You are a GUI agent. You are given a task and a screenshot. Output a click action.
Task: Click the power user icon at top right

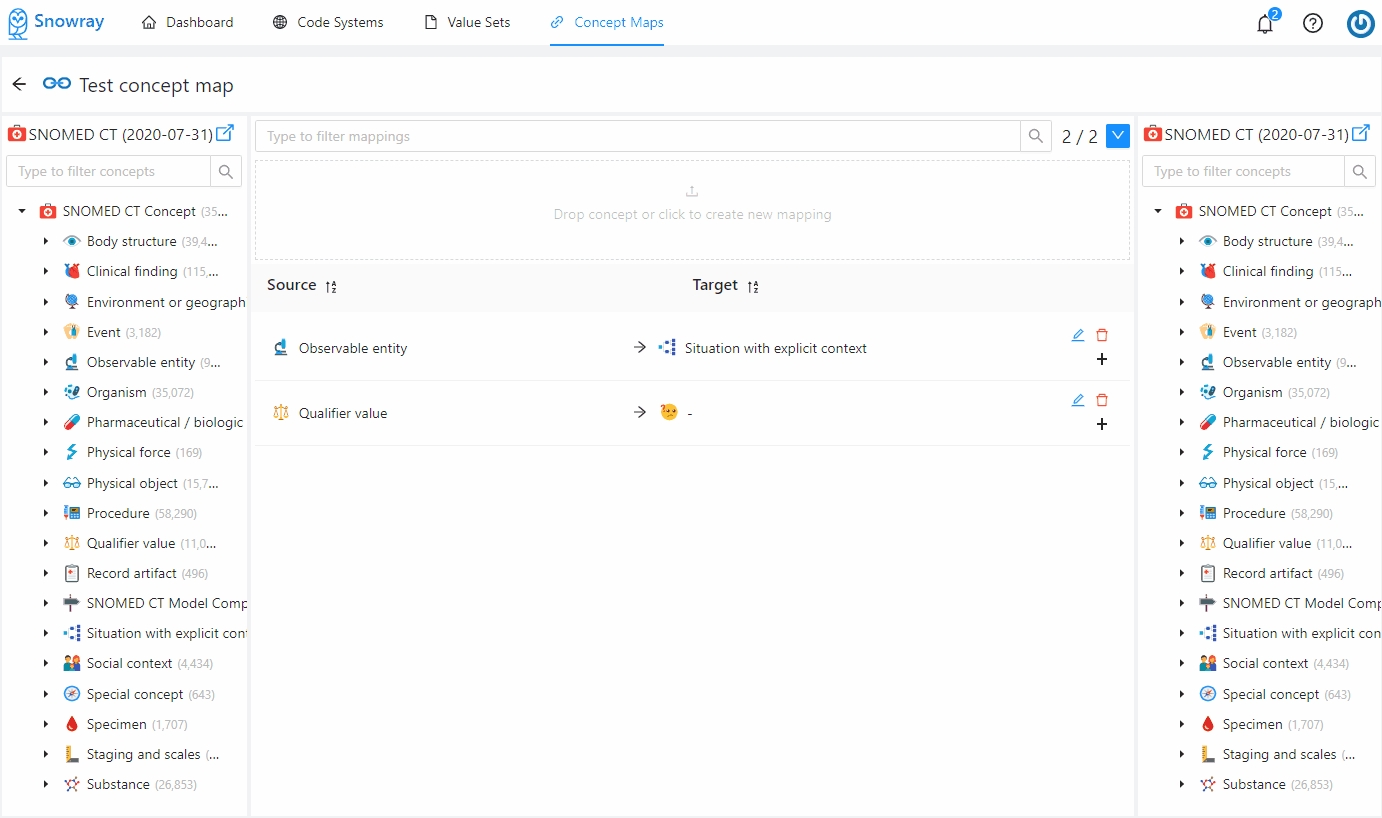(x=1360, y=23)
